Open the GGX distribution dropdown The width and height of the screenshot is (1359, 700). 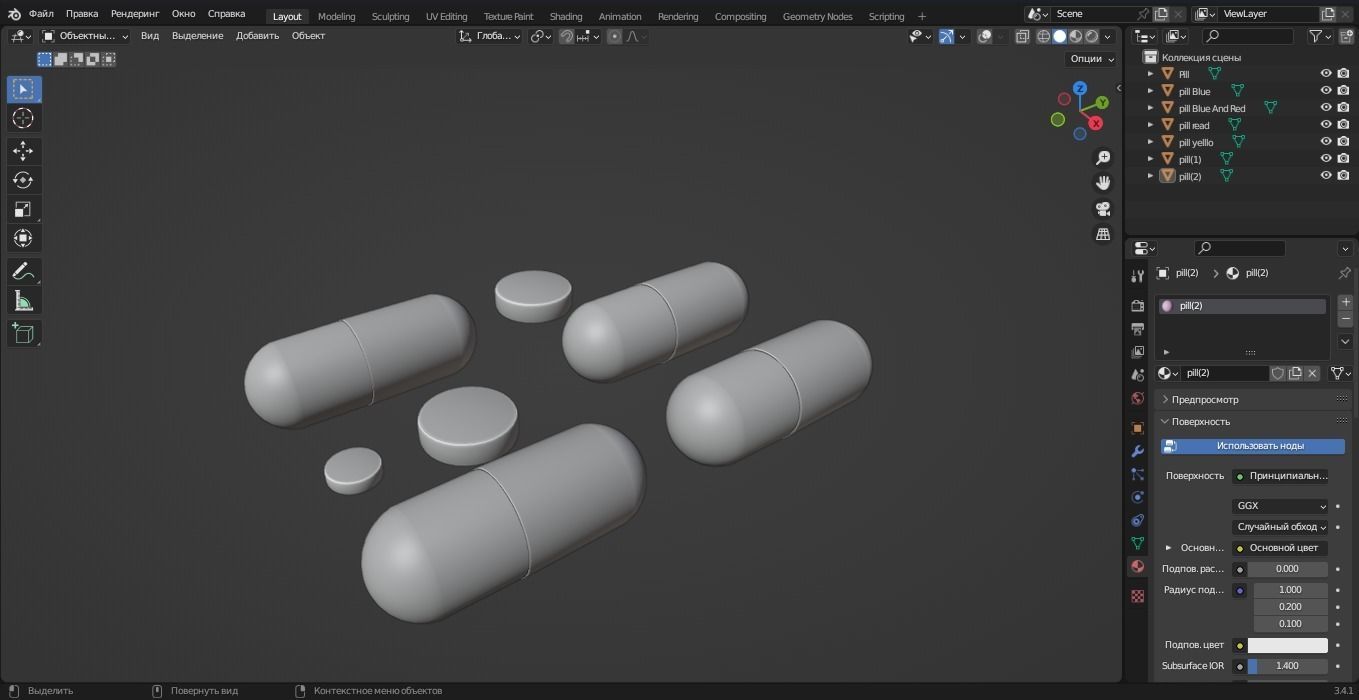pyautogui.click(x=1280, y=506)
